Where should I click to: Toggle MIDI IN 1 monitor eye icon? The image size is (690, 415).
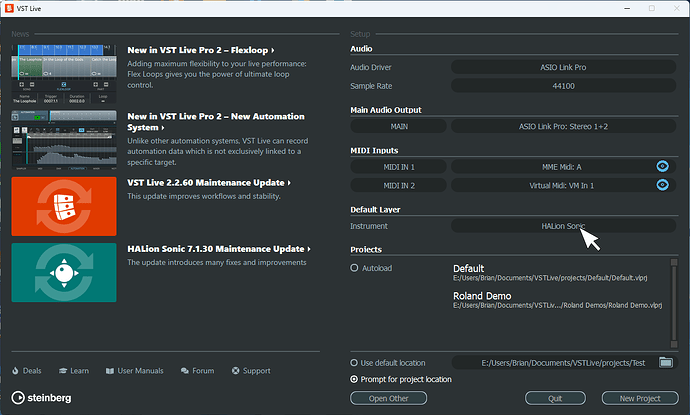click(x=662, y=167)
